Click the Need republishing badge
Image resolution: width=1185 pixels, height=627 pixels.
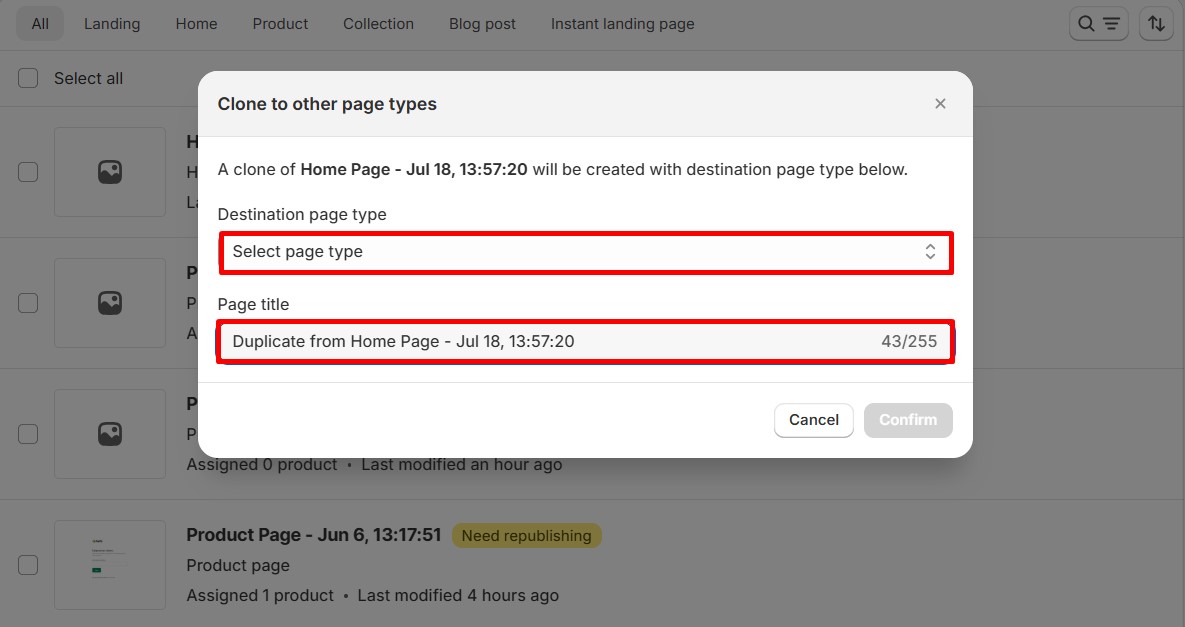[x=526, y=535]
